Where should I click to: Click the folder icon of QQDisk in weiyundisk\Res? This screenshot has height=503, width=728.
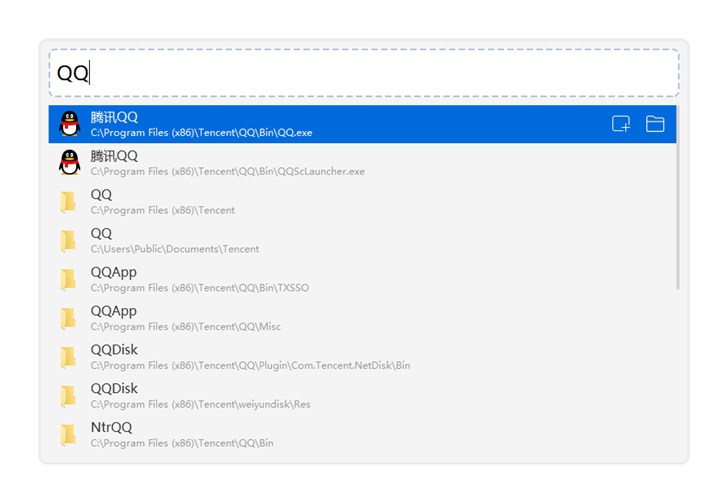[x=68, y=396]
